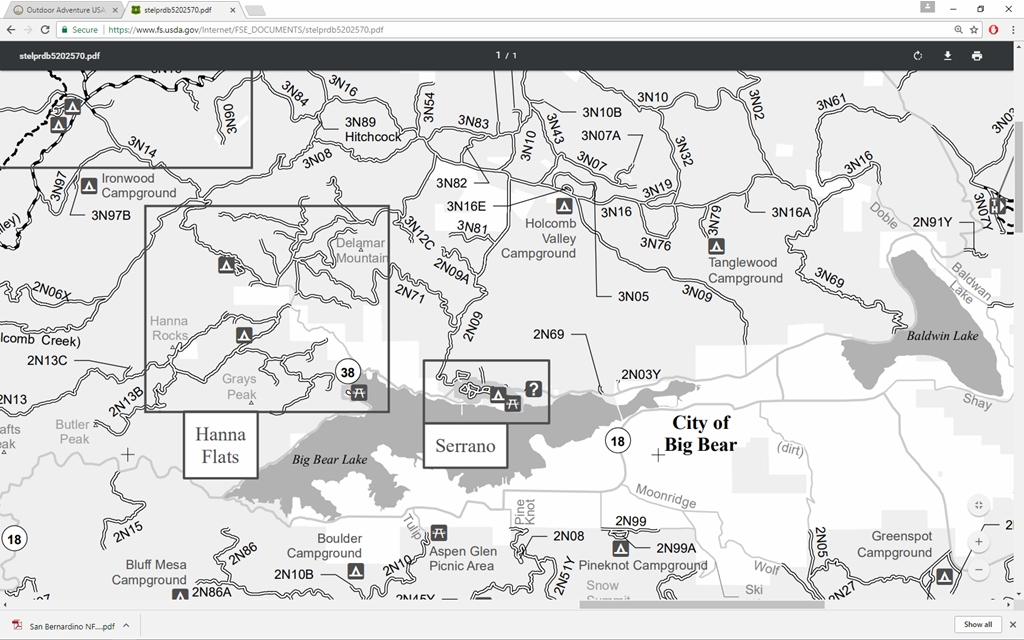1024x640 pixels.
Task: Open Chrome's three-dot menu
Action: (1013, 30)
